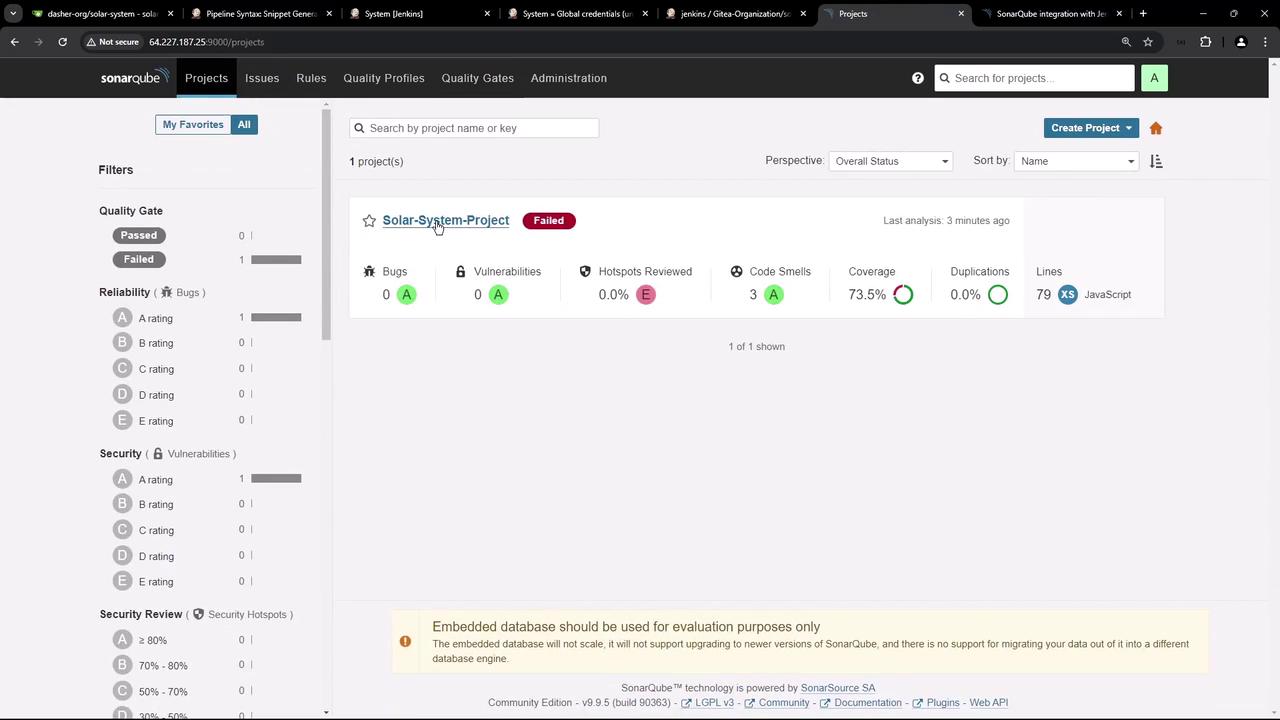
Task: Focus the Search by project name or key field
Action: [x=474, y=128]
